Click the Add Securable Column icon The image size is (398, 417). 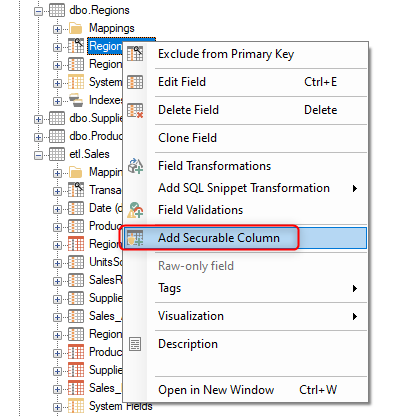135,238
